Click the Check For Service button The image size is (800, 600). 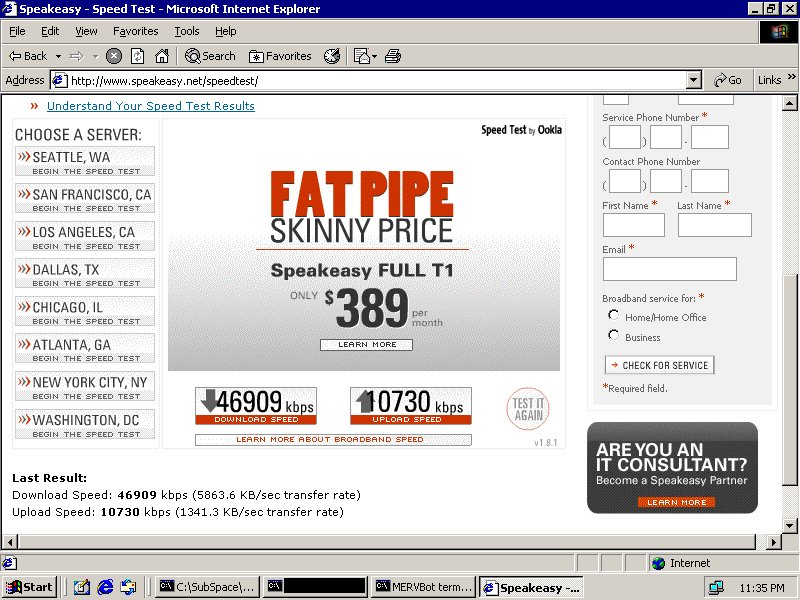point(660,365)
